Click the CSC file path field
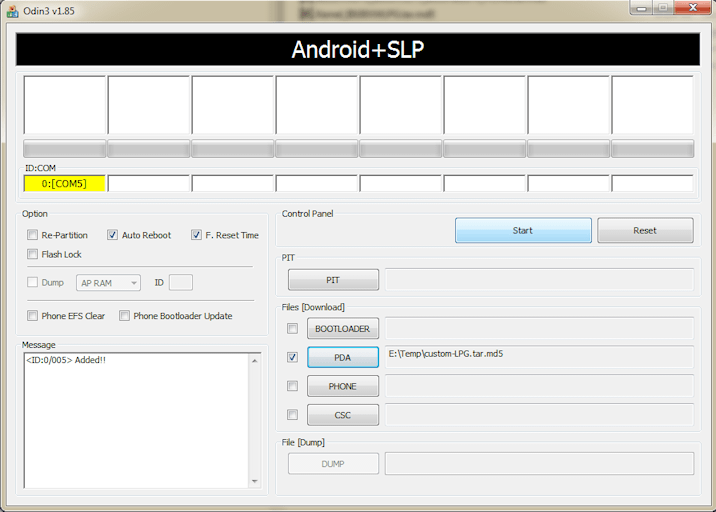716x512 pixels. [539, 415]
